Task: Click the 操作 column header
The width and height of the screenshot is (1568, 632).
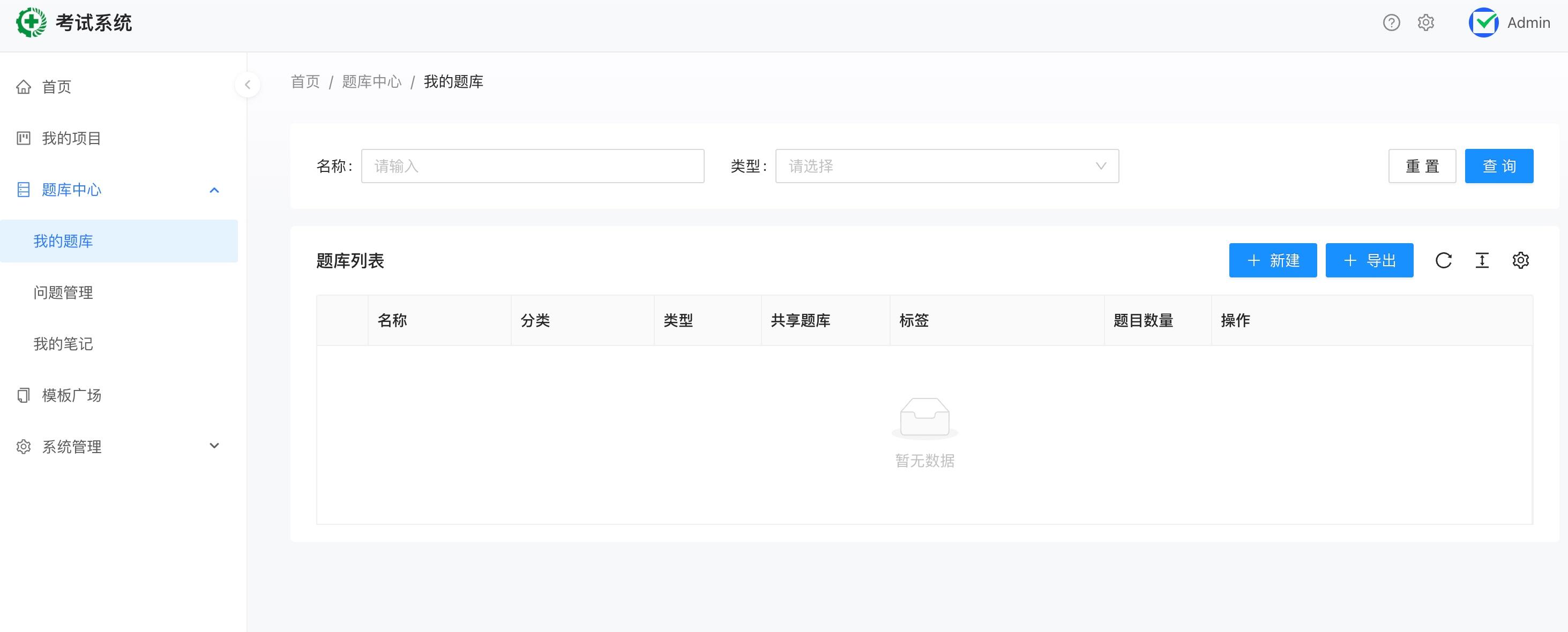Action: pos(1372,321)
